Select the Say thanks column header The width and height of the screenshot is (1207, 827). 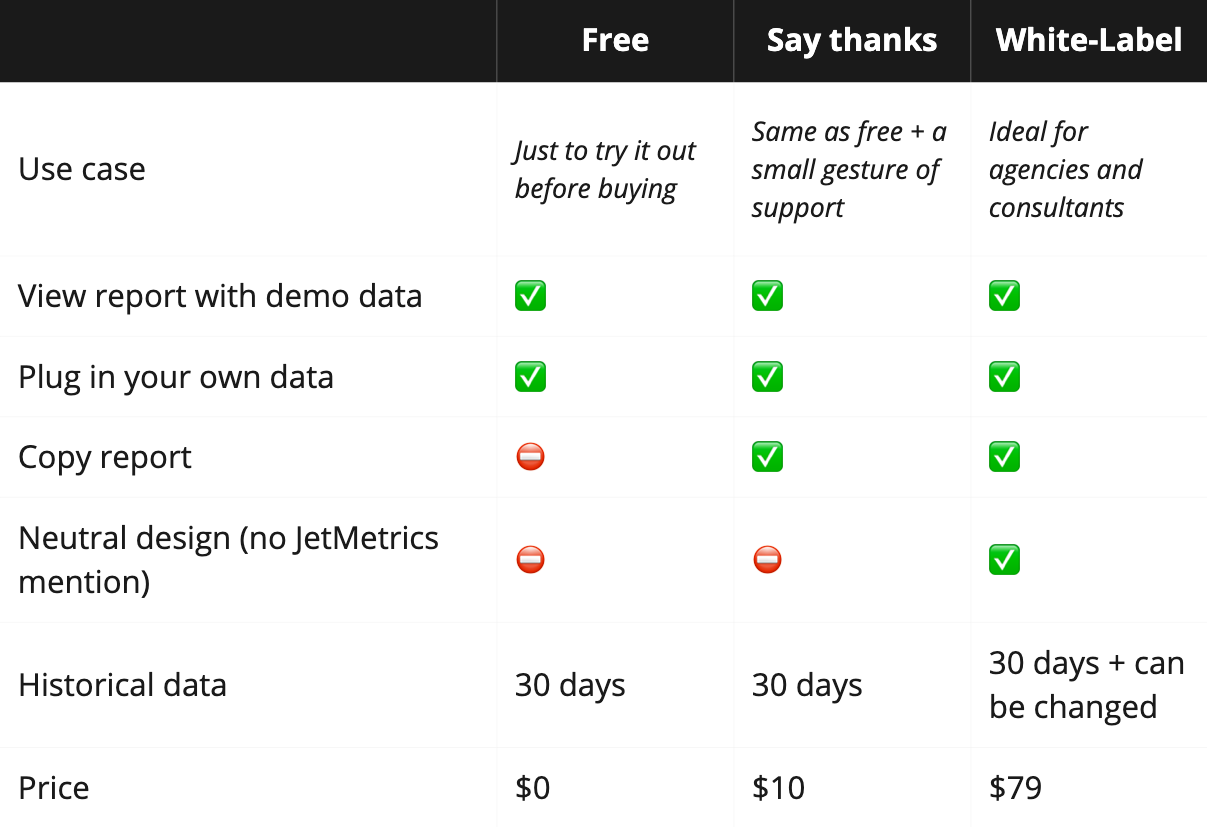852,40
